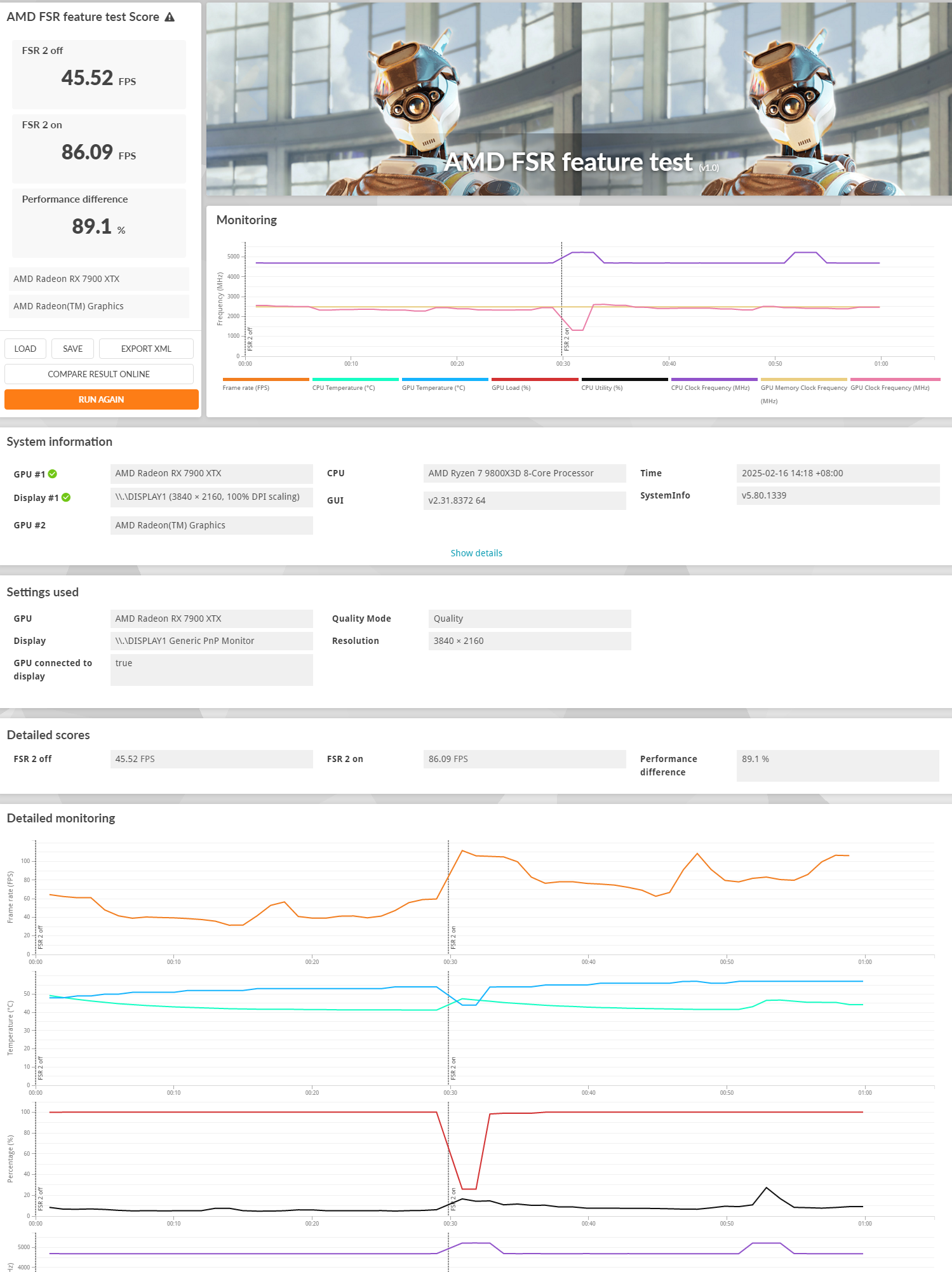Click the warning triangle icon beside Score title
This screenshot has height=1272, width=952.
[170, 17]
